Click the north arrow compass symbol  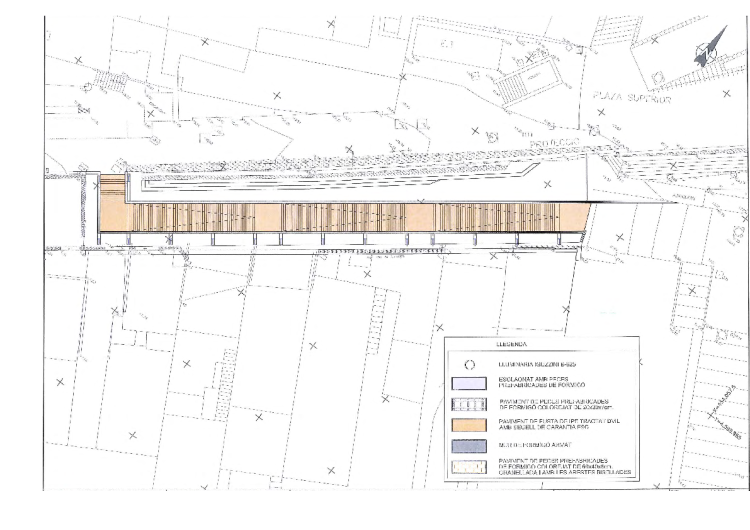710,47
